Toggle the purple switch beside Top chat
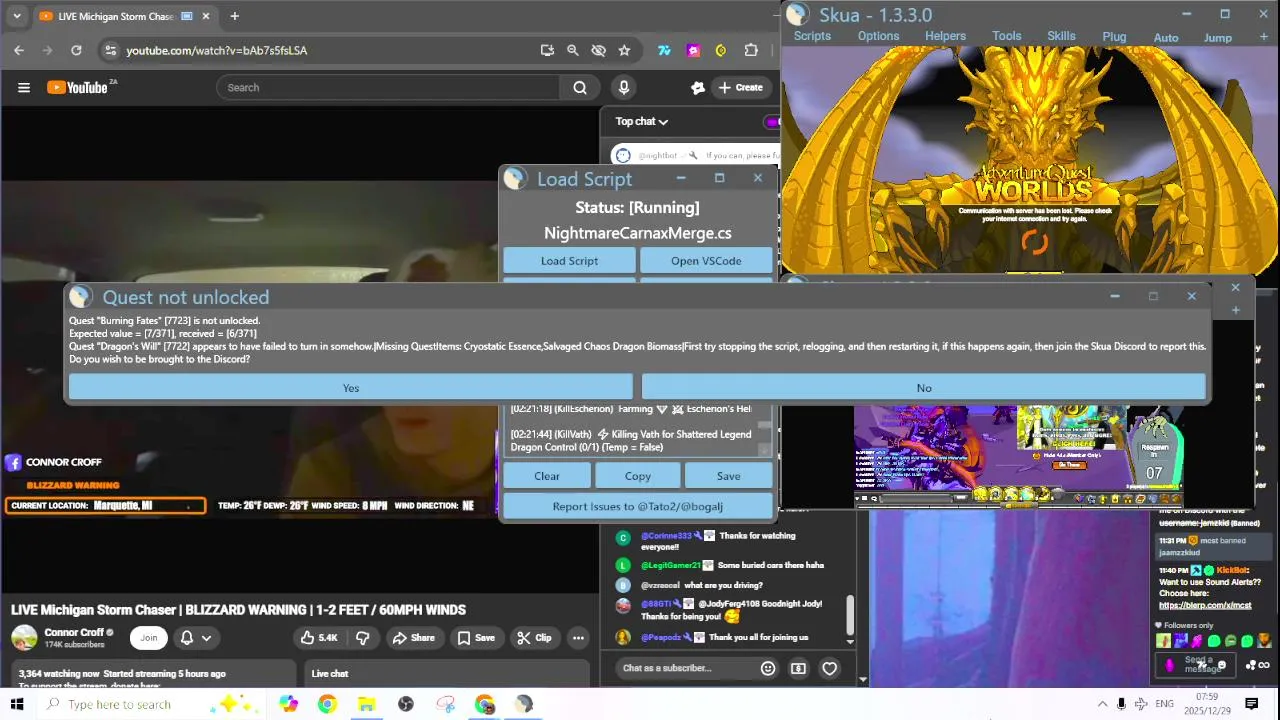 (x=771, y=122)
